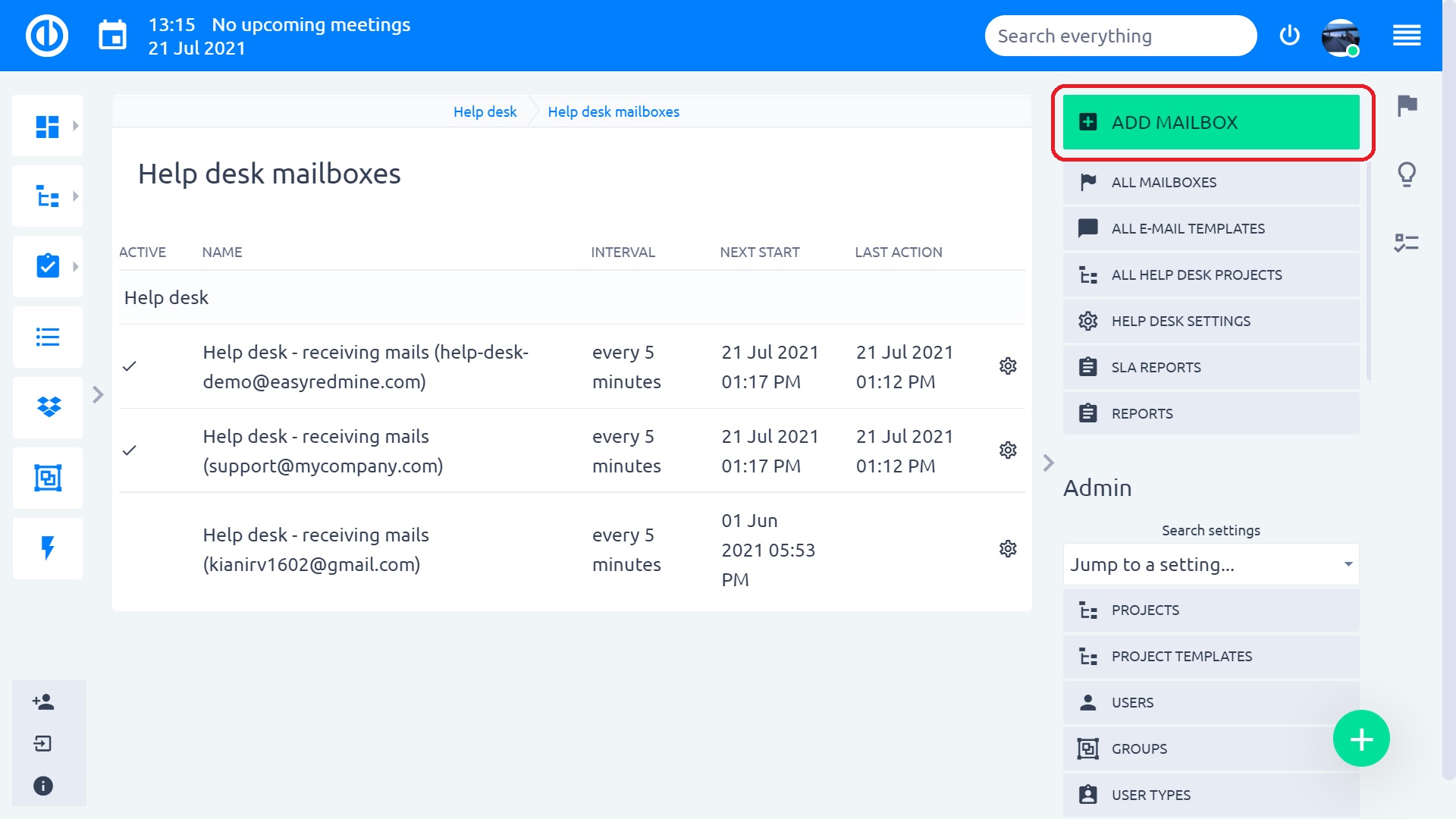Open the dashboard icon in left sidebar
Screen dimensions: 1456x819
(x=47, y=126)
